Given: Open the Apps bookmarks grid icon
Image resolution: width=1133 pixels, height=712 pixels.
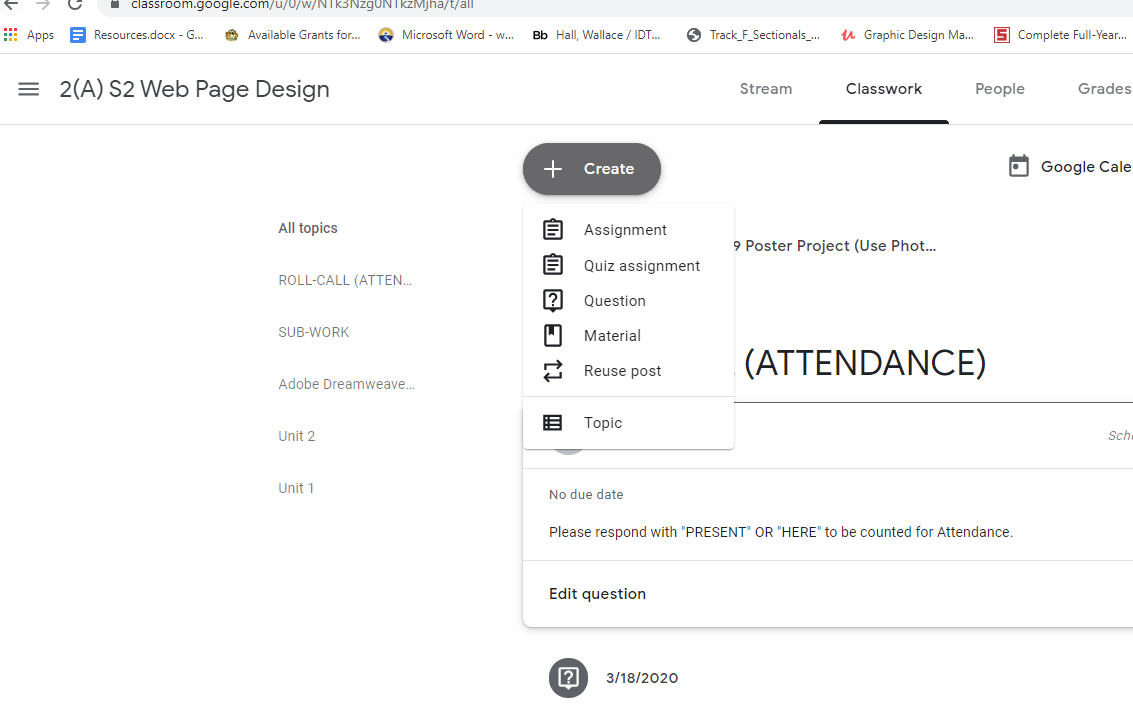Looking at the screenshot, I should pos(11,35).
